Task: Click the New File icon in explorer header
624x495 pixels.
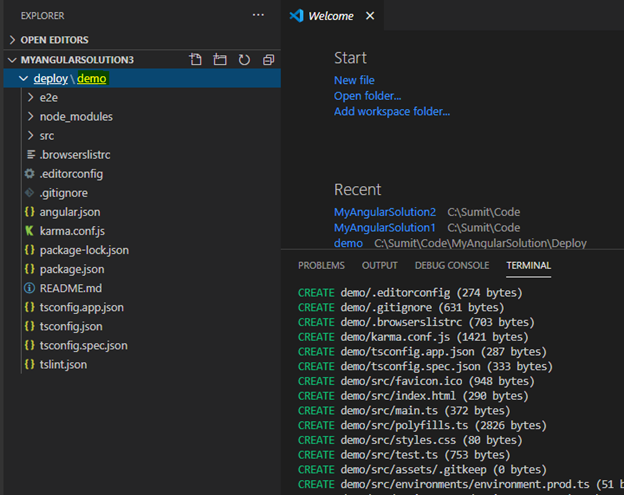Action: (195, 60)
